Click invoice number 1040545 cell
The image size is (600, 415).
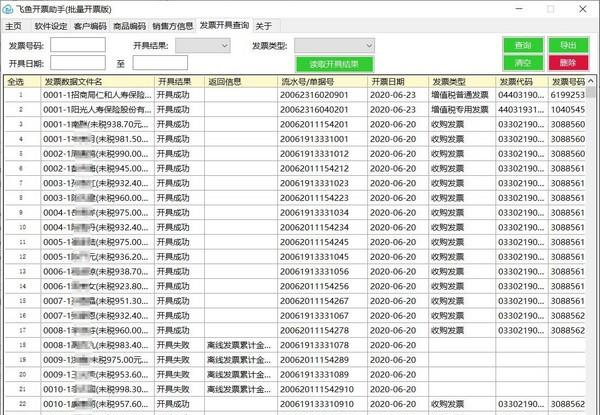567,110
